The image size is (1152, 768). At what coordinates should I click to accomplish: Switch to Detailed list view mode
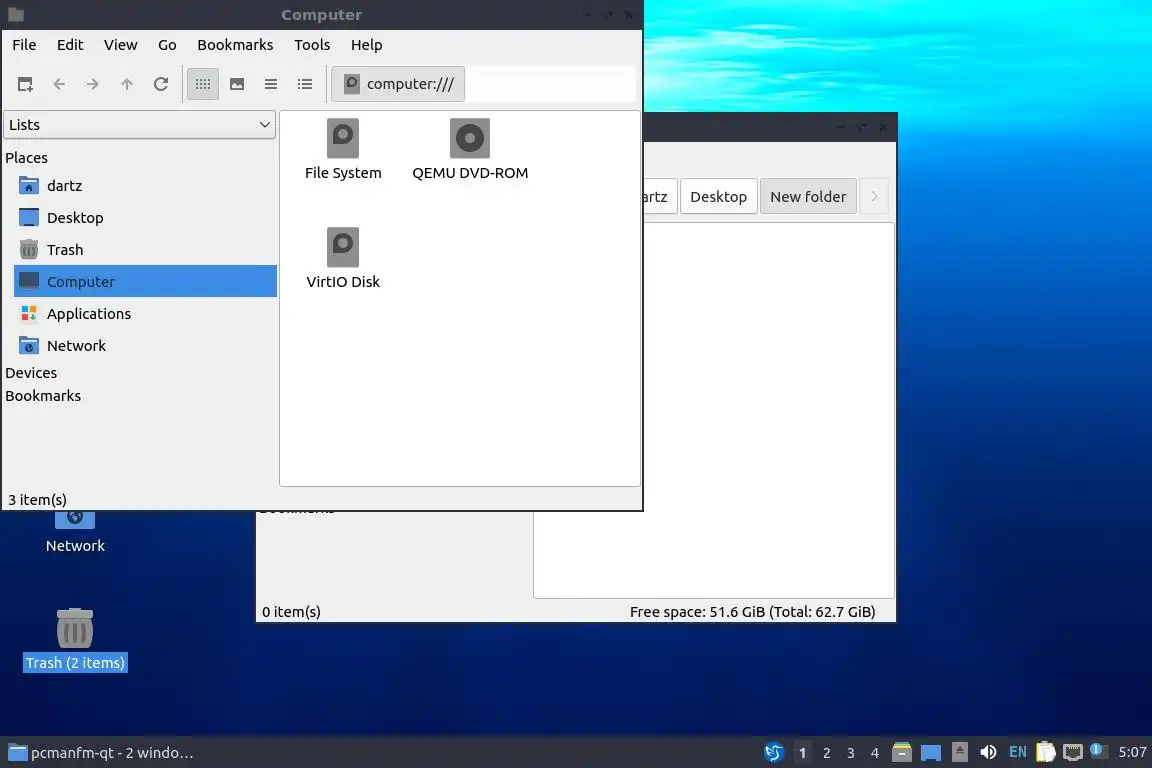click(x=305, y=85)
